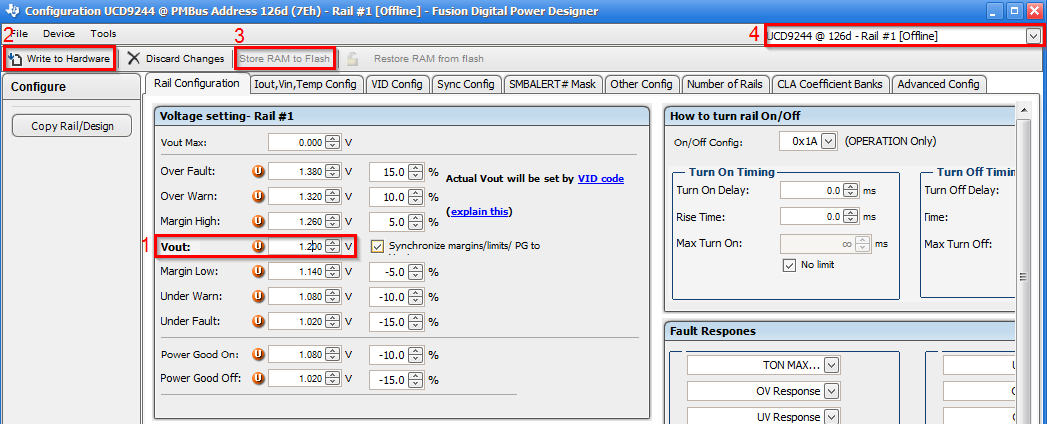Screen dimensions: 1047x424
Task: Click the Over Fault voltage field
Action: coord(296,172)
